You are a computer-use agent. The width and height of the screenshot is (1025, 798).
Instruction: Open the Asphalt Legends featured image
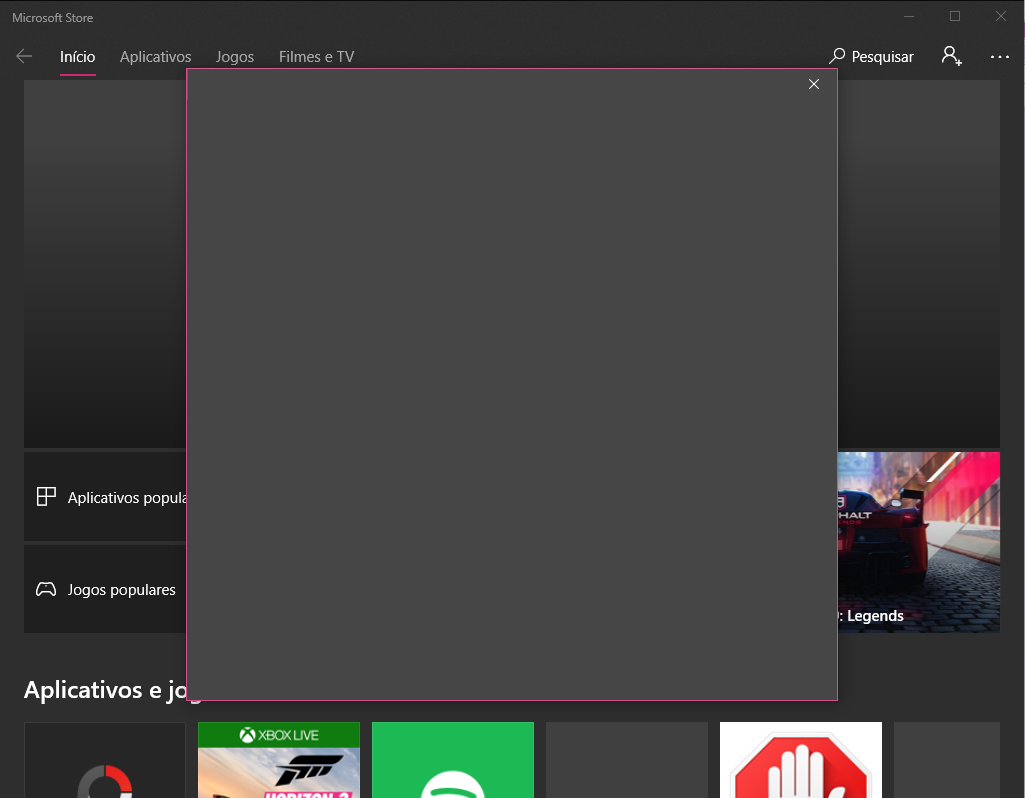pyautogui.click(x=918, y=542)
